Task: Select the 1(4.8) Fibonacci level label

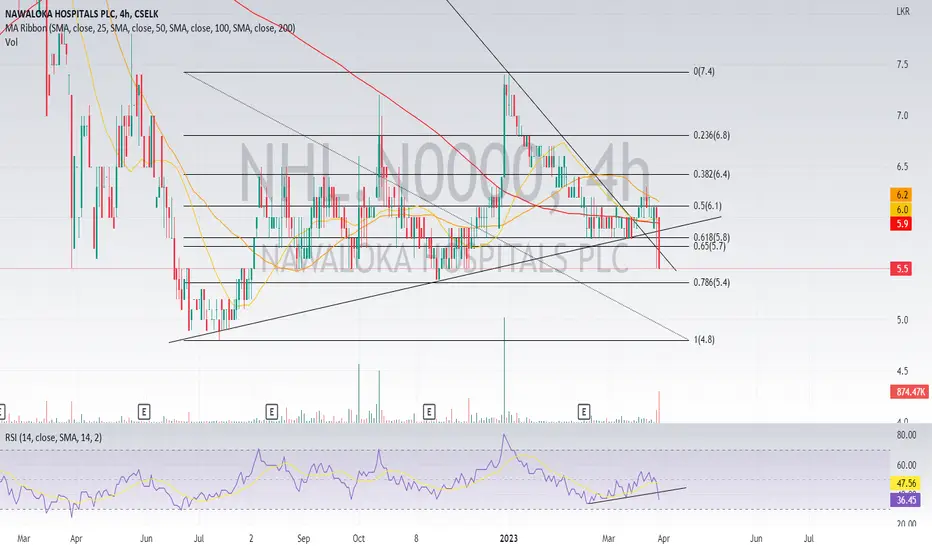Action: point(704,340)
